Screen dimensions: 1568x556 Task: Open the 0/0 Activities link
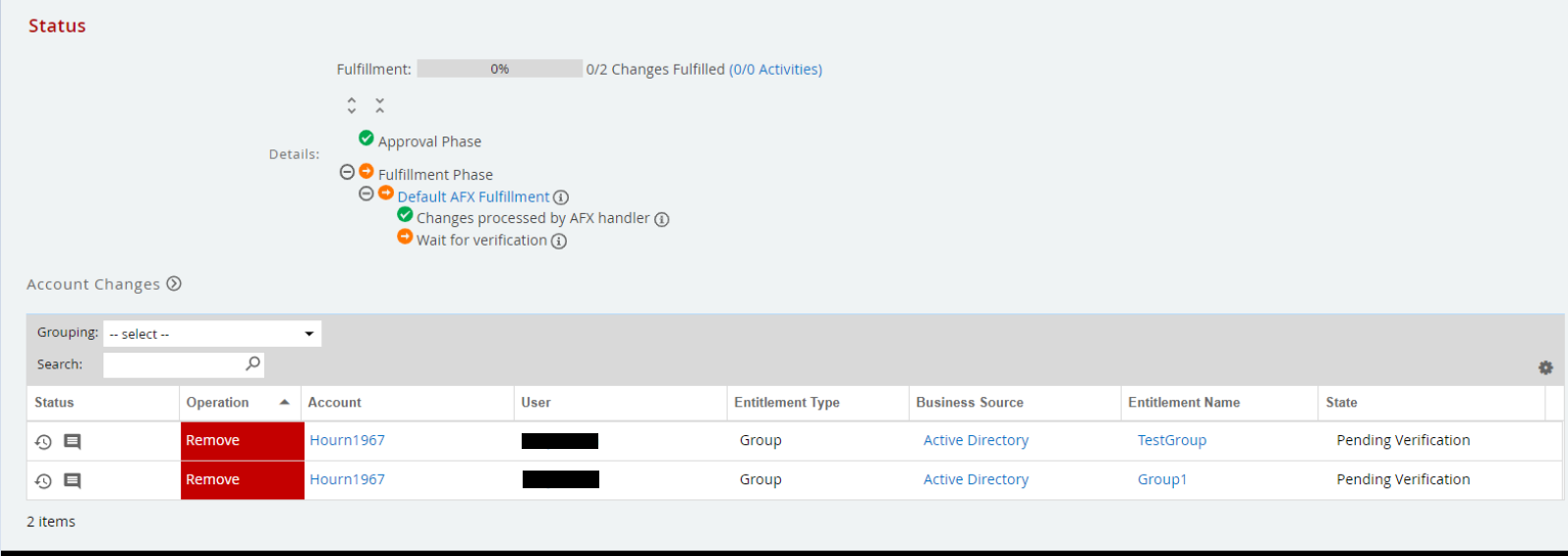point(775,70)
